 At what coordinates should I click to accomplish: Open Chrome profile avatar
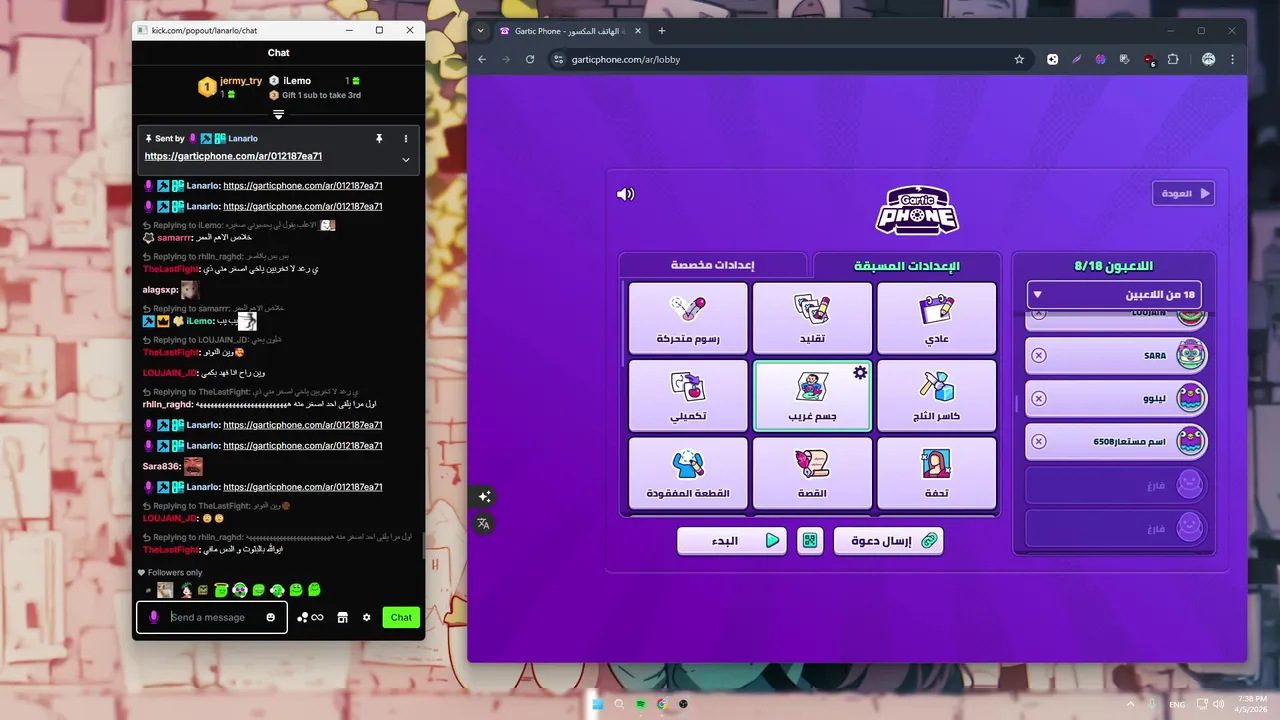click(x=1208, y=59)
